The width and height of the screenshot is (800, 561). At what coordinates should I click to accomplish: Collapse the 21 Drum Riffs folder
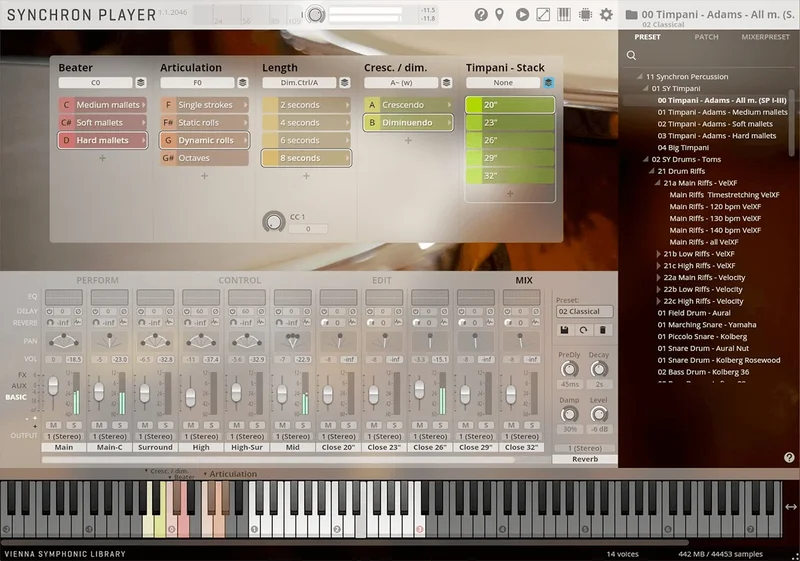coord(651,171)
